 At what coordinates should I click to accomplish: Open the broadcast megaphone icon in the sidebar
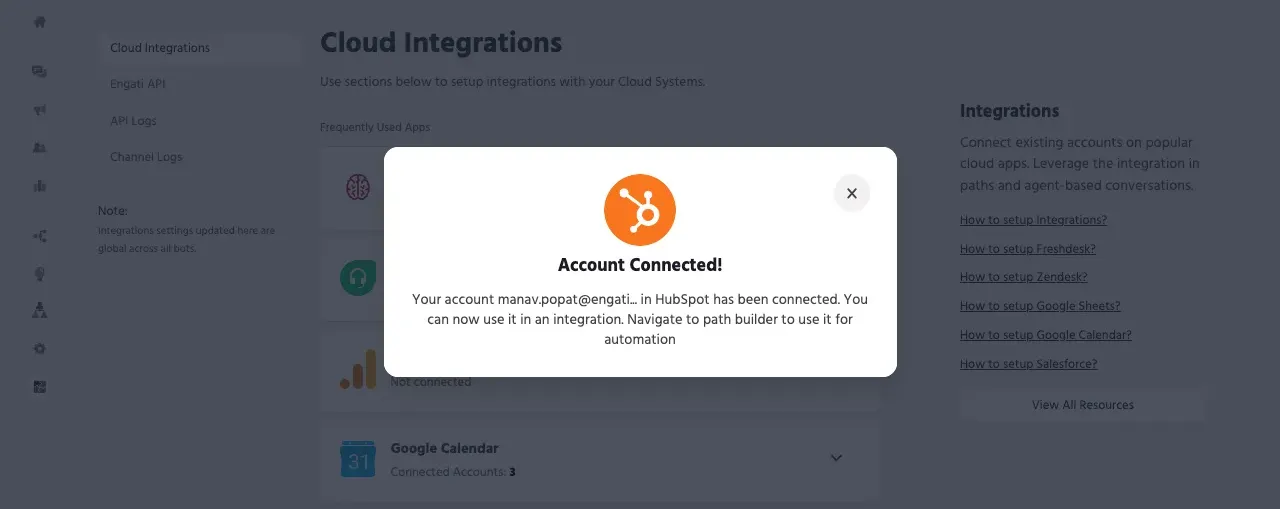pyautogui.click(x=40, y=110)
